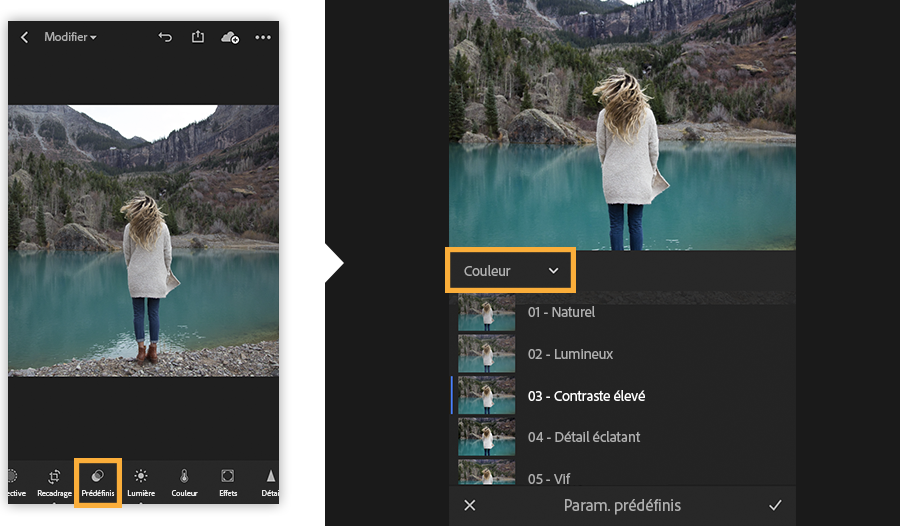Tap the enlarged preview photo in presets panel
Image resolution: width=900 pixels, height=526 pixels.
click(622, 125)
